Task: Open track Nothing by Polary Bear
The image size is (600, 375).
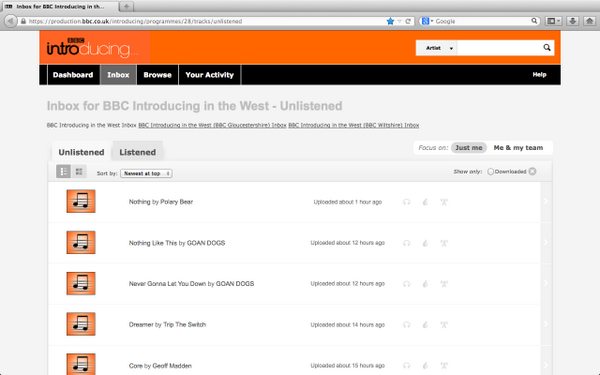Action: click(x=161, y=202)
